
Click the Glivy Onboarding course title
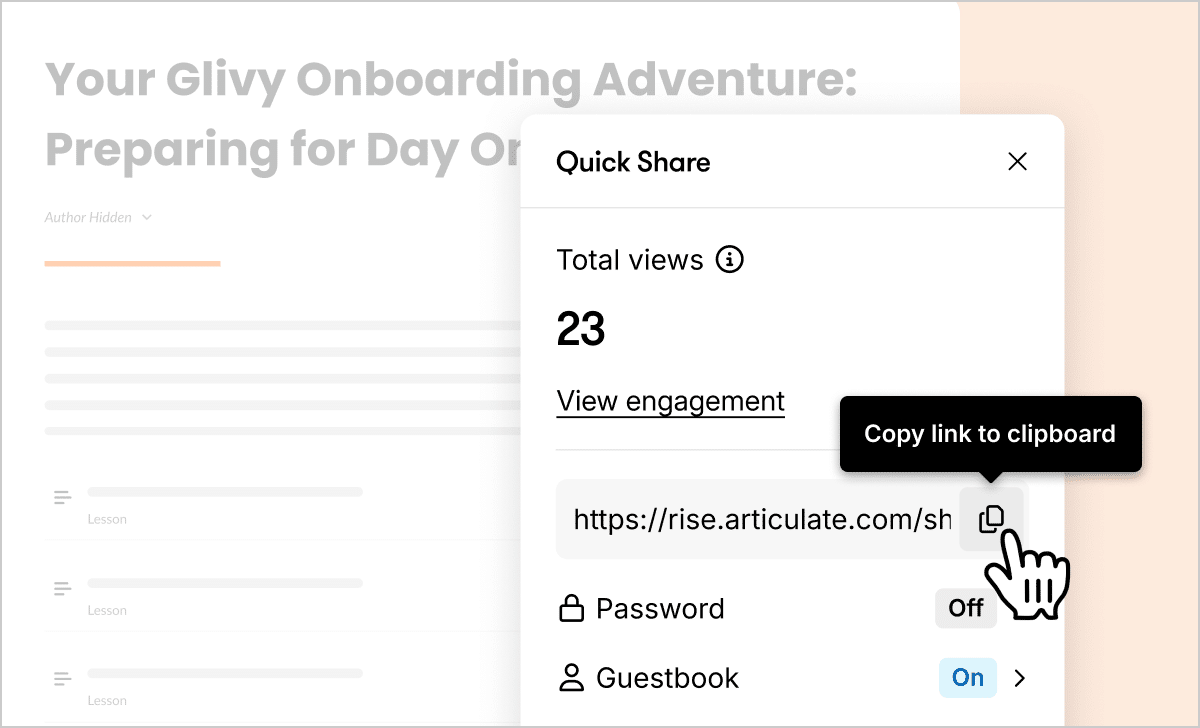point(450,80)
